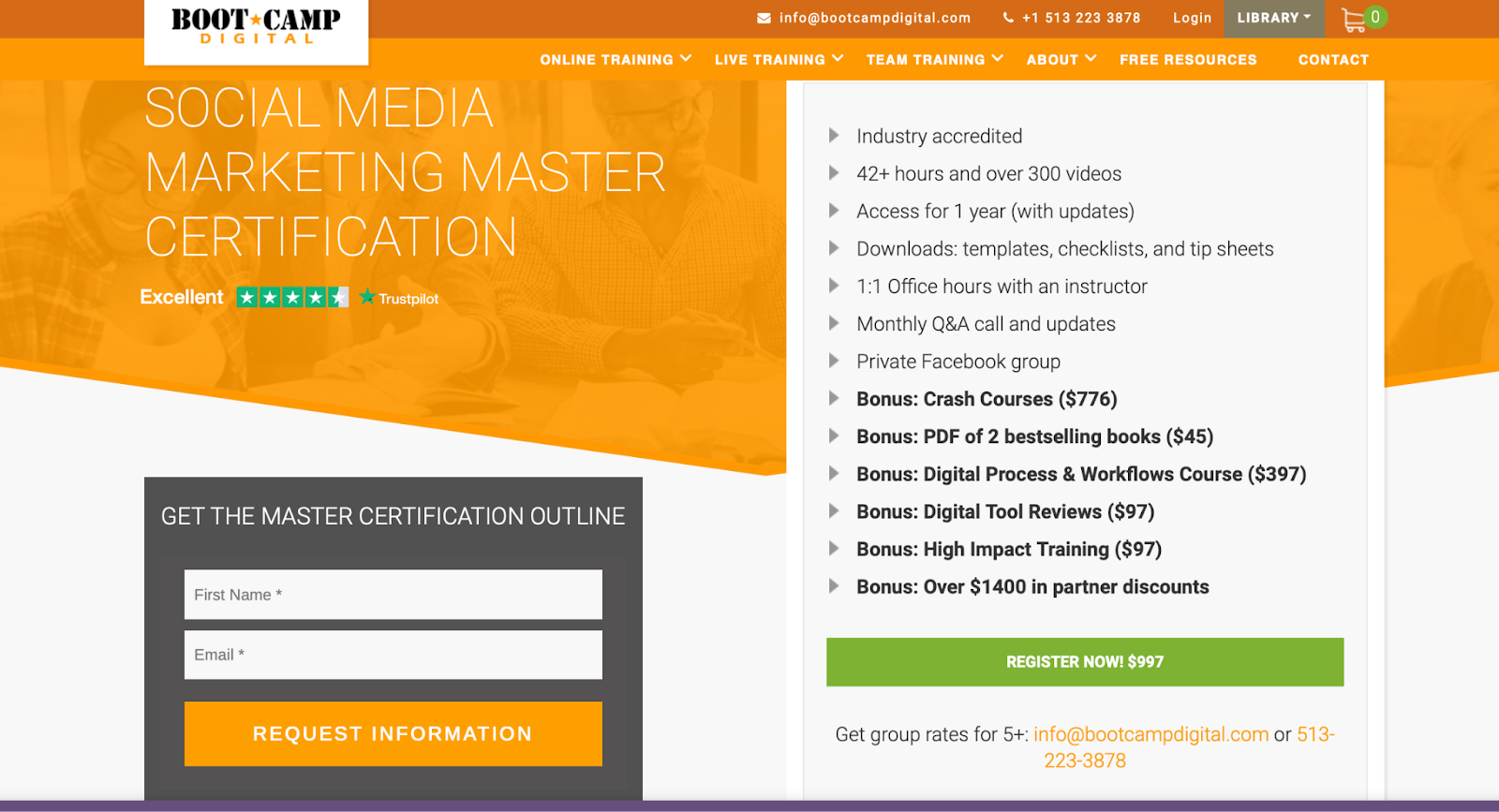Expand the Online Training dropdown
Image resolution: width=1499 pixels, height=812 pixels.
(x=615, y=59)
